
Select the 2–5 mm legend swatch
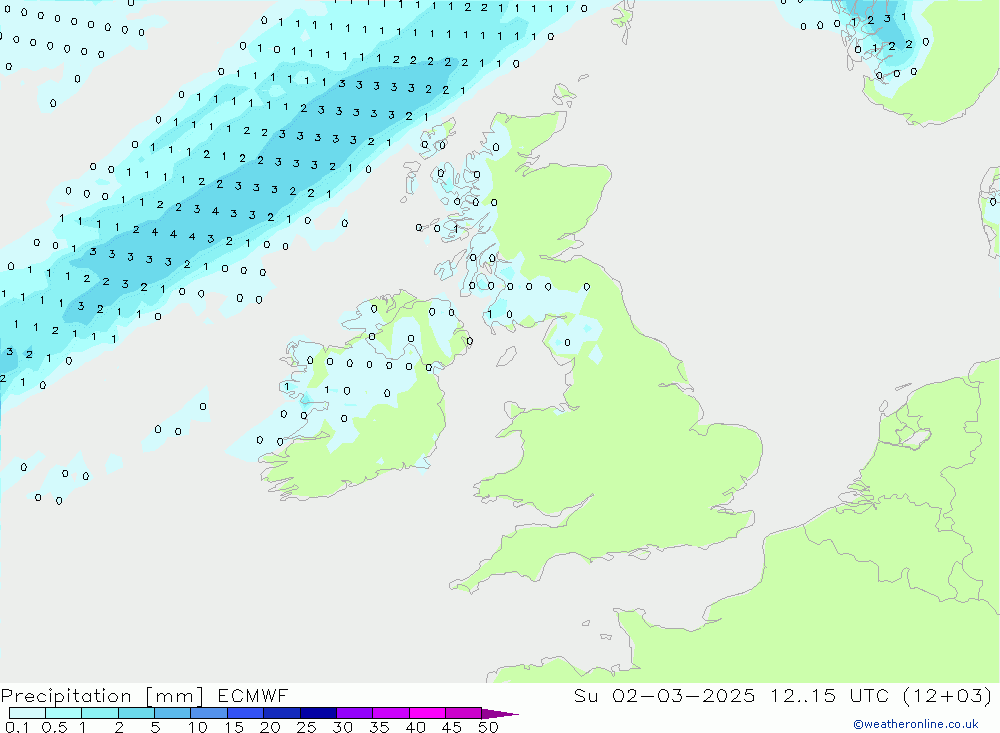click(136, 713)
